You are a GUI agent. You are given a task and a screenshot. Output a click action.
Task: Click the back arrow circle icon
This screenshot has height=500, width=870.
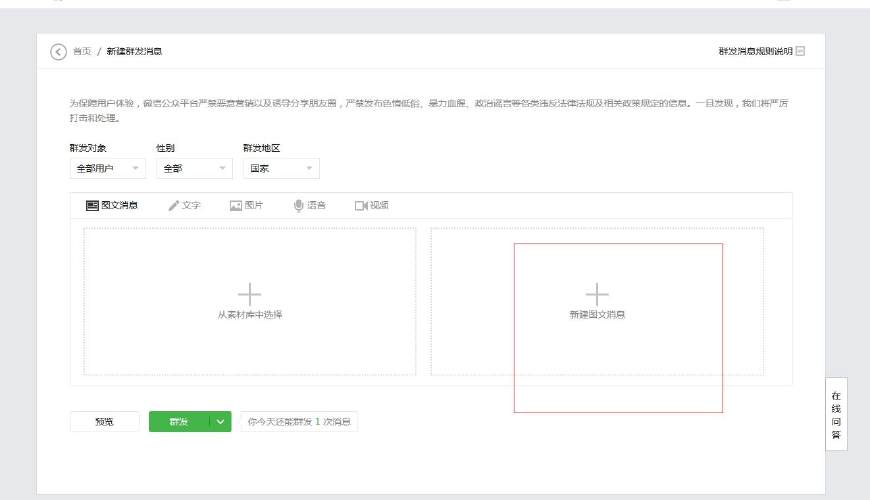click(x=58, y=52)
